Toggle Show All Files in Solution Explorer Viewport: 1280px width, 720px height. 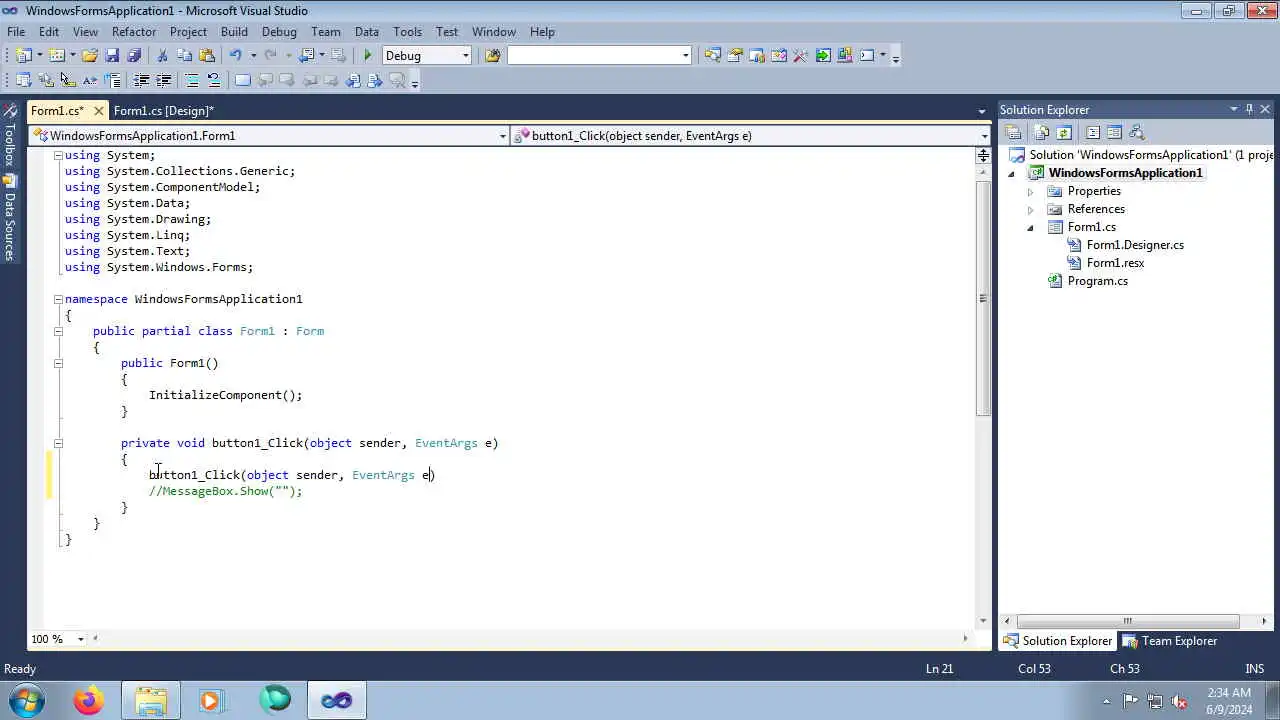click(1042, 132)
